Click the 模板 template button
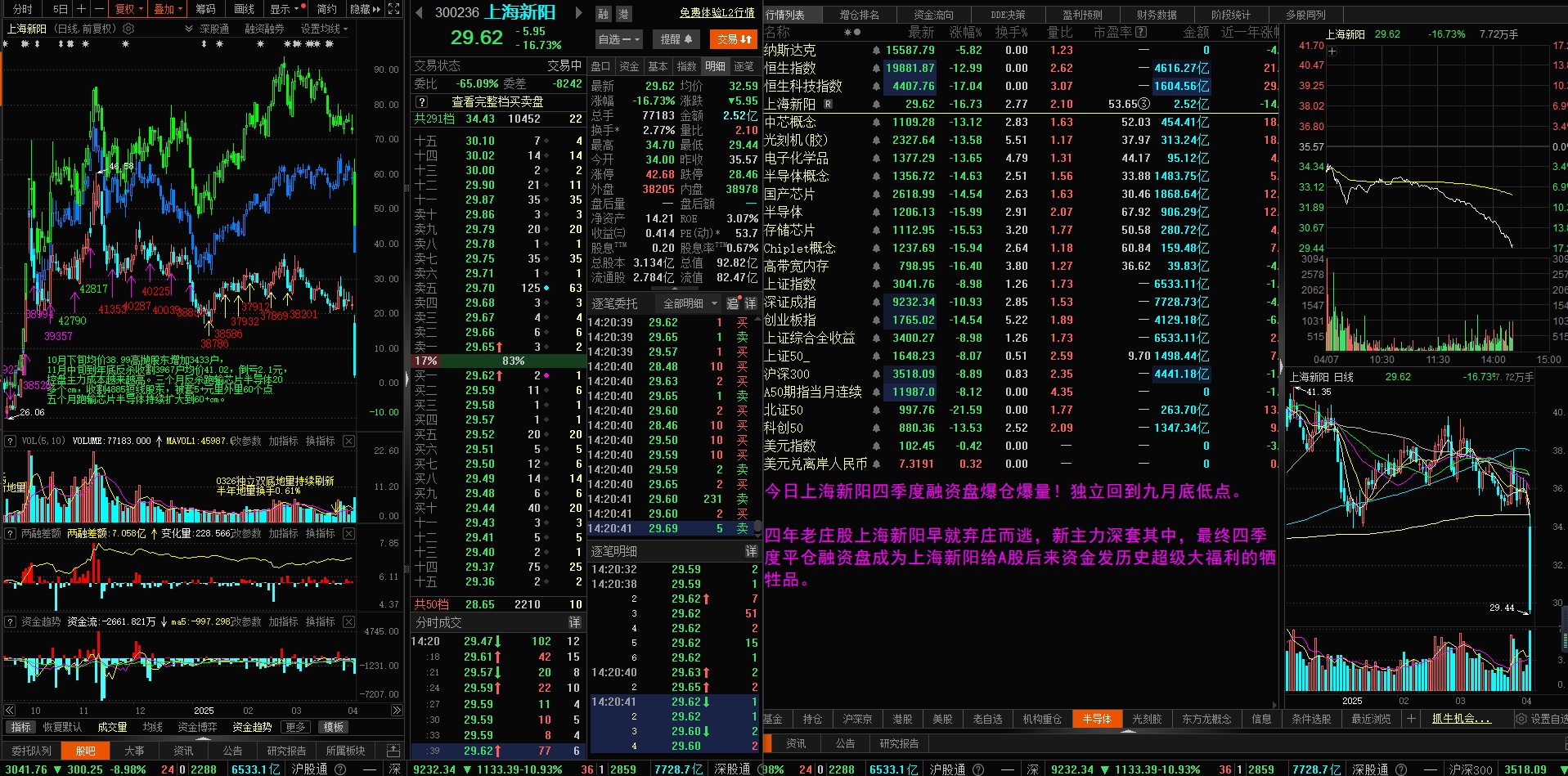This screenshot has height=776, width=1568. tap(334, 727)
